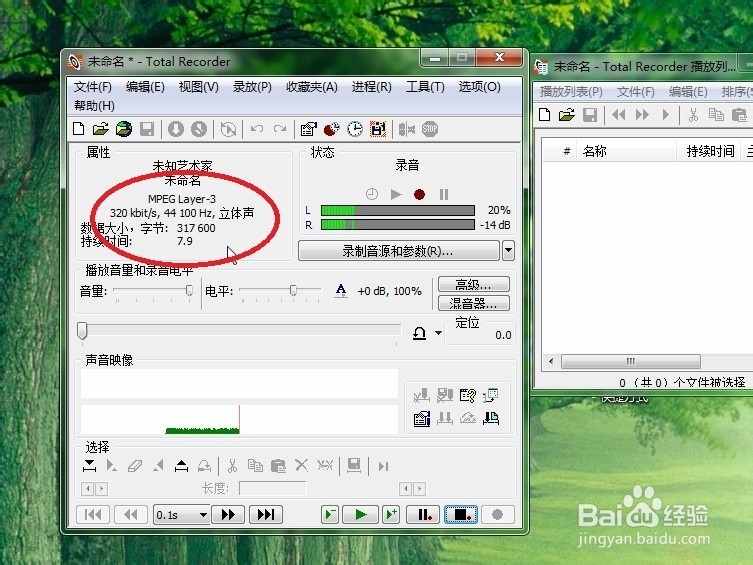Click the playlist window open folder icon
The height and width of the screenshot is (565, 753).
567,115
